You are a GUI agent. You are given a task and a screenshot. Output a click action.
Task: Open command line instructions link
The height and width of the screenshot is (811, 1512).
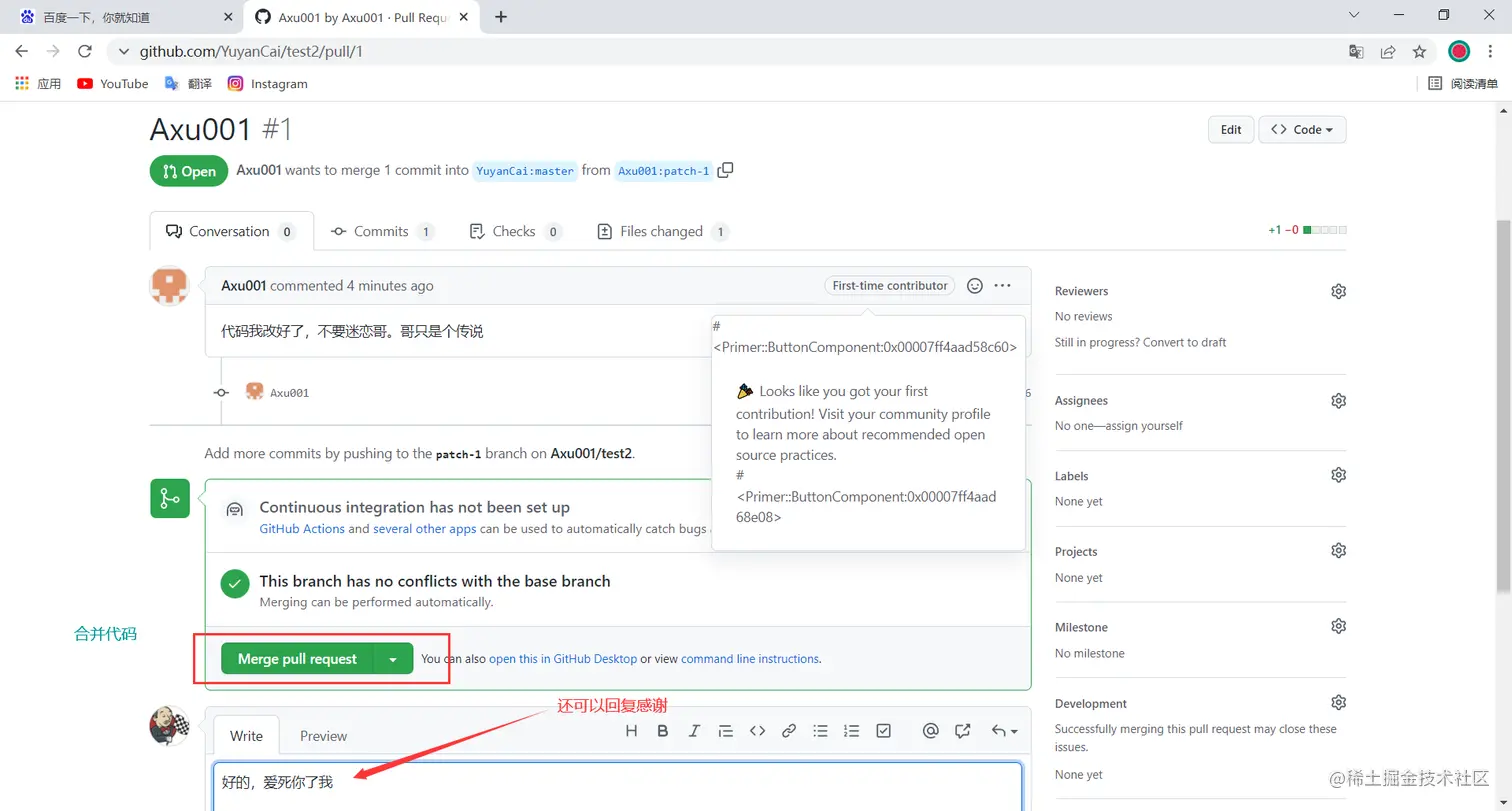click(x=749, y=659)
